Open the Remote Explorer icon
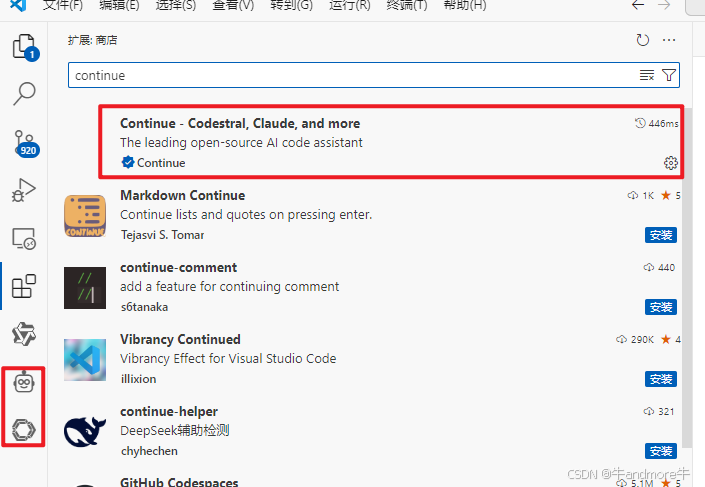This screenshot has width=705, height=487. tap(24, 238)
